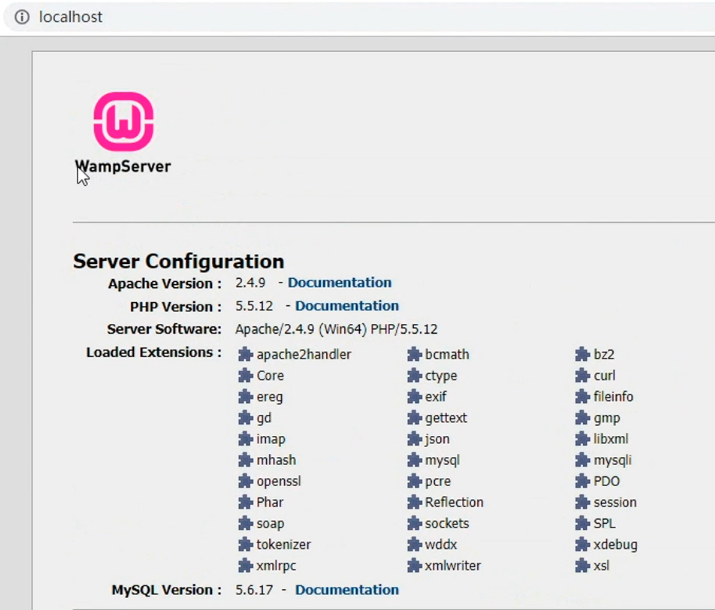Click the tokenizer extension name

click(x=284, y=544)
